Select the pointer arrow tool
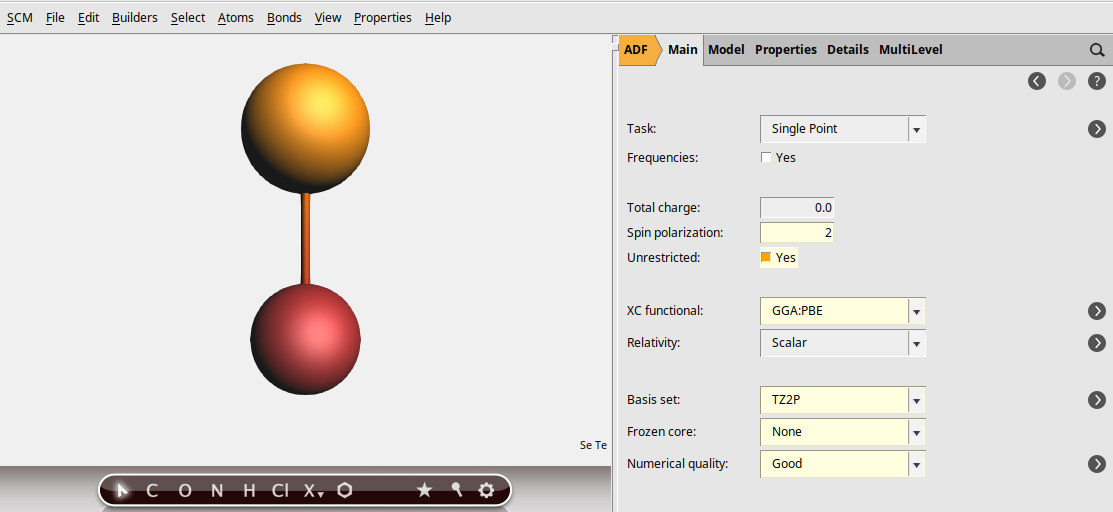1113x512 pixels. (122, 490)
